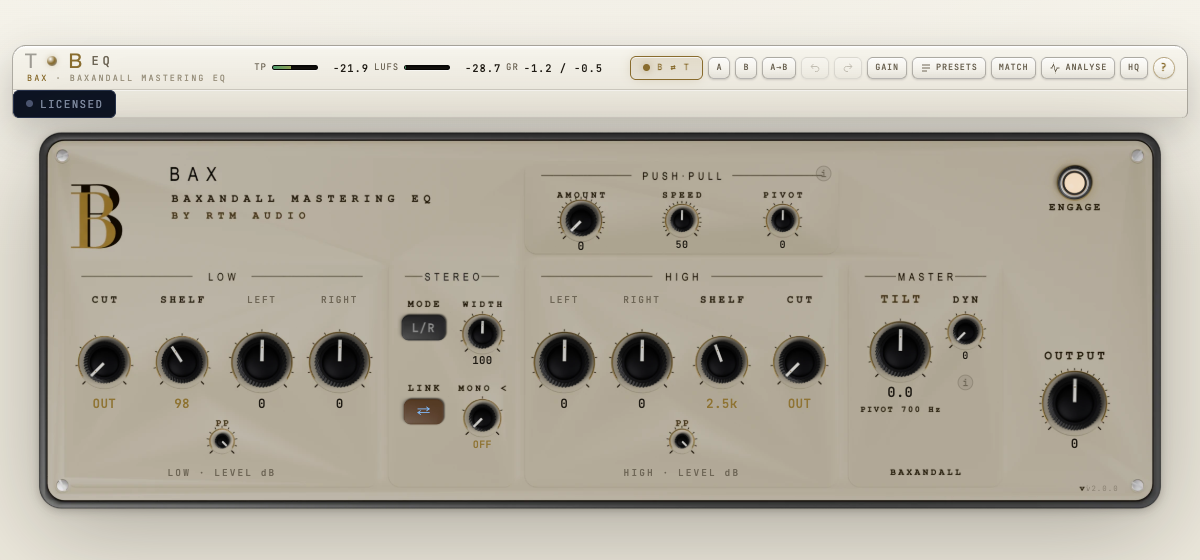Open the Presets dropdown list
Viewport: 1200px width, 560px height.
click(949, 68)
